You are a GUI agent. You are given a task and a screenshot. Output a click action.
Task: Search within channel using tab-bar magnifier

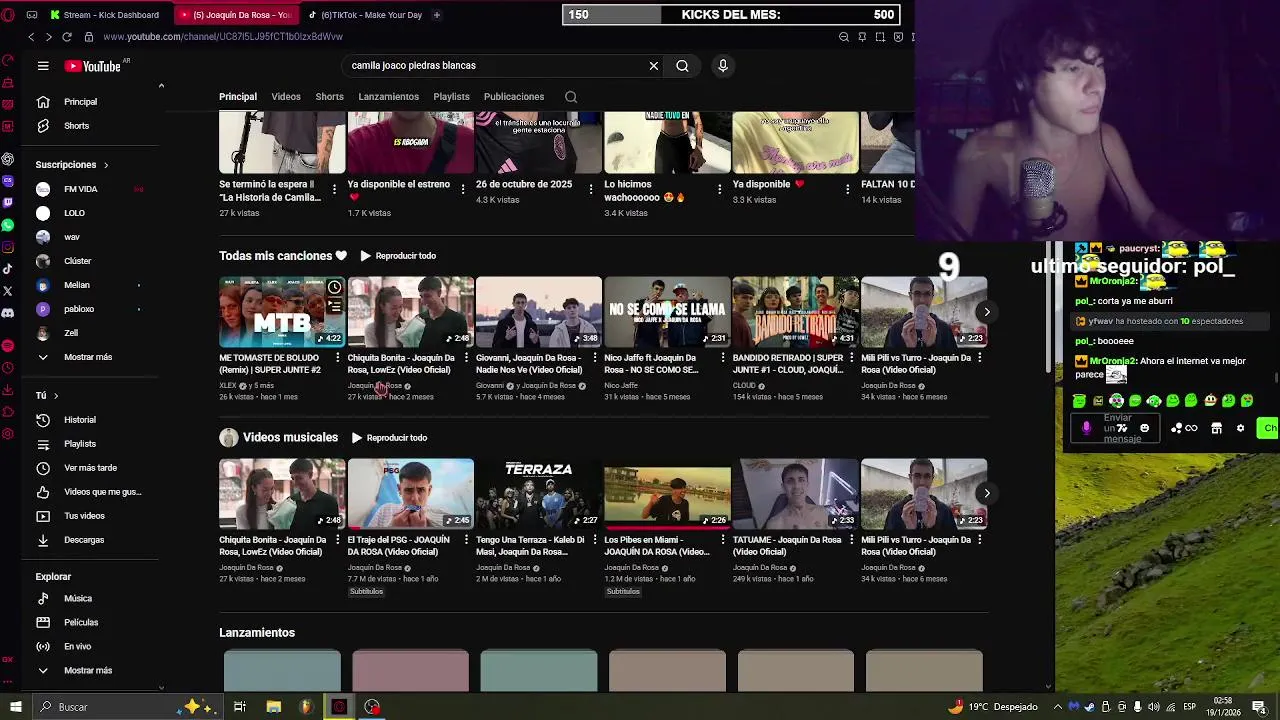[x=571, y=97]
